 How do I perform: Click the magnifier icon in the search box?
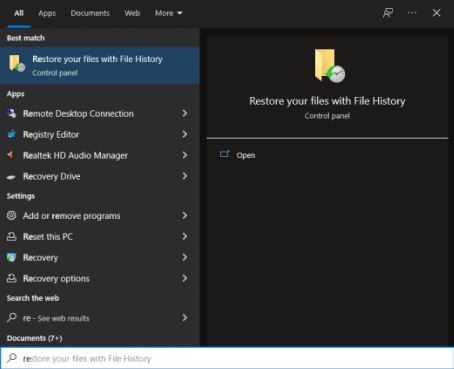click(12, 358)
